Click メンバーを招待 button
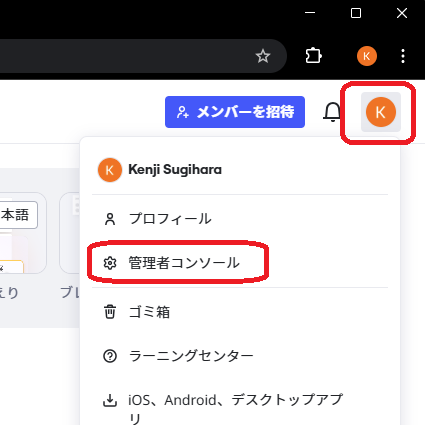Screen dimensions: 425x425 point(235,112)
